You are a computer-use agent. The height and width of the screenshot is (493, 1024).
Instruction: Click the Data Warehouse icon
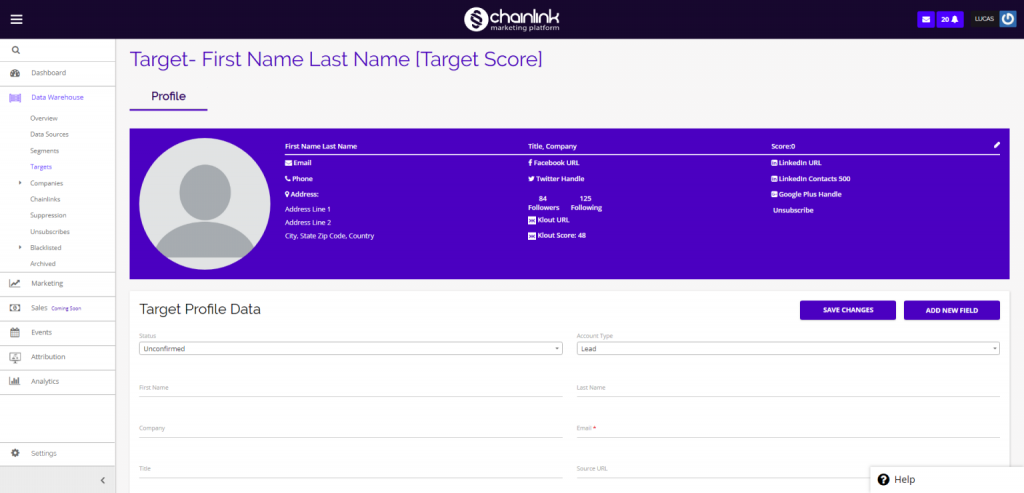pyautogui.click(x=14, y=97)
